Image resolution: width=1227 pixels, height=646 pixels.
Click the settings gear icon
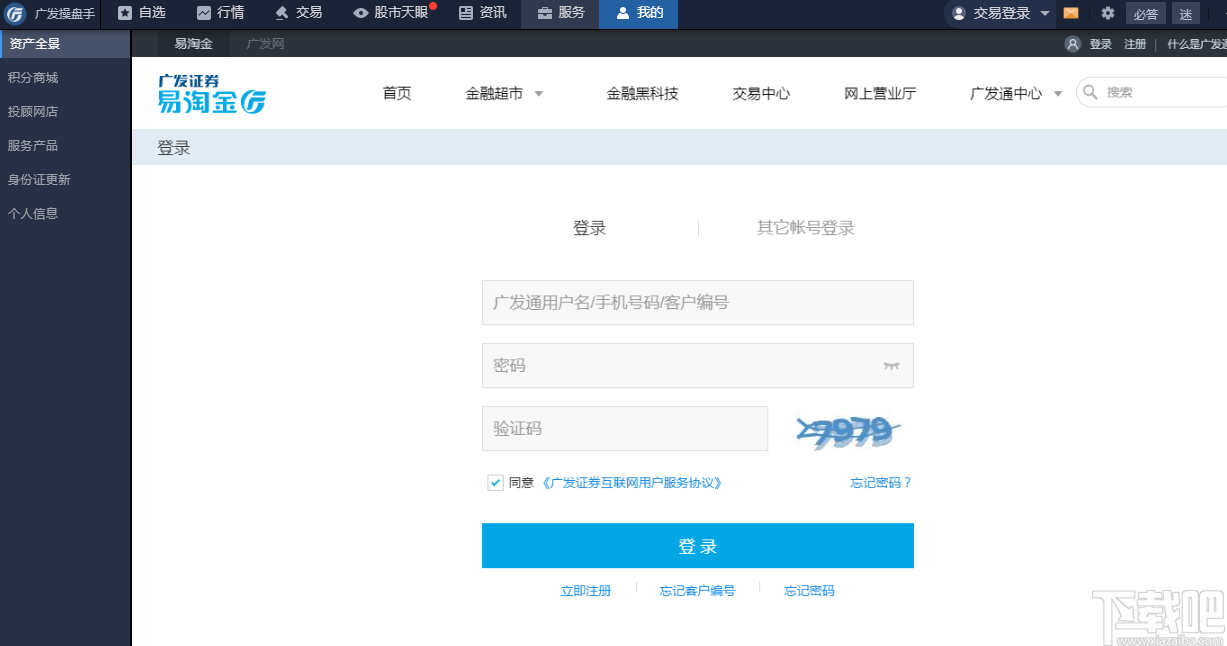(1107, 13)
